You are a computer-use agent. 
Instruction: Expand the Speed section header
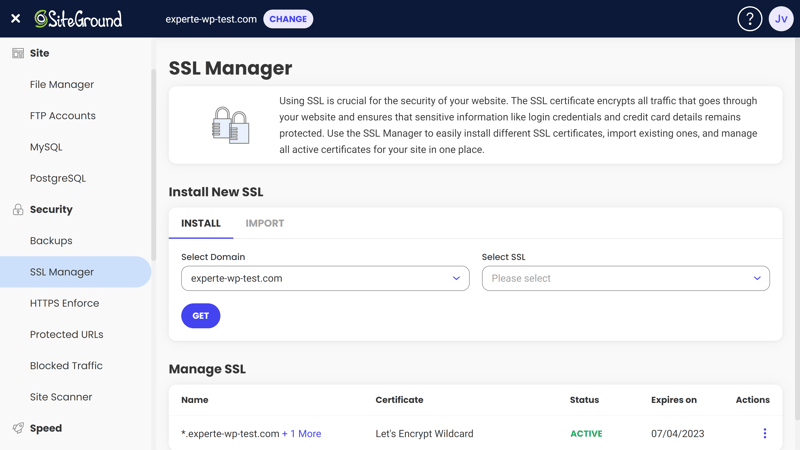coord(45,428)
